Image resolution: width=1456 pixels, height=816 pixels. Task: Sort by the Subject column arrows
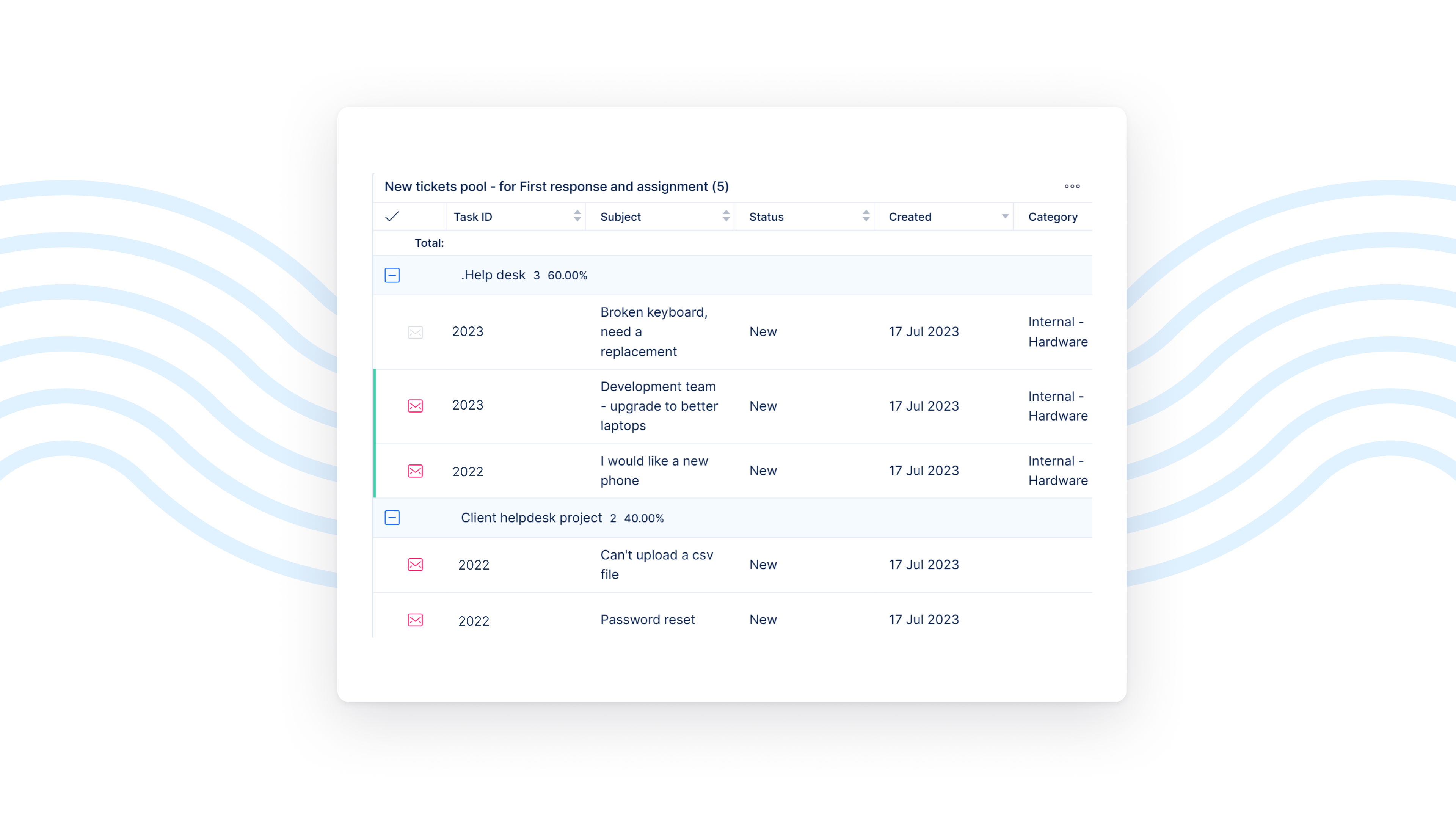coord(726,216)
